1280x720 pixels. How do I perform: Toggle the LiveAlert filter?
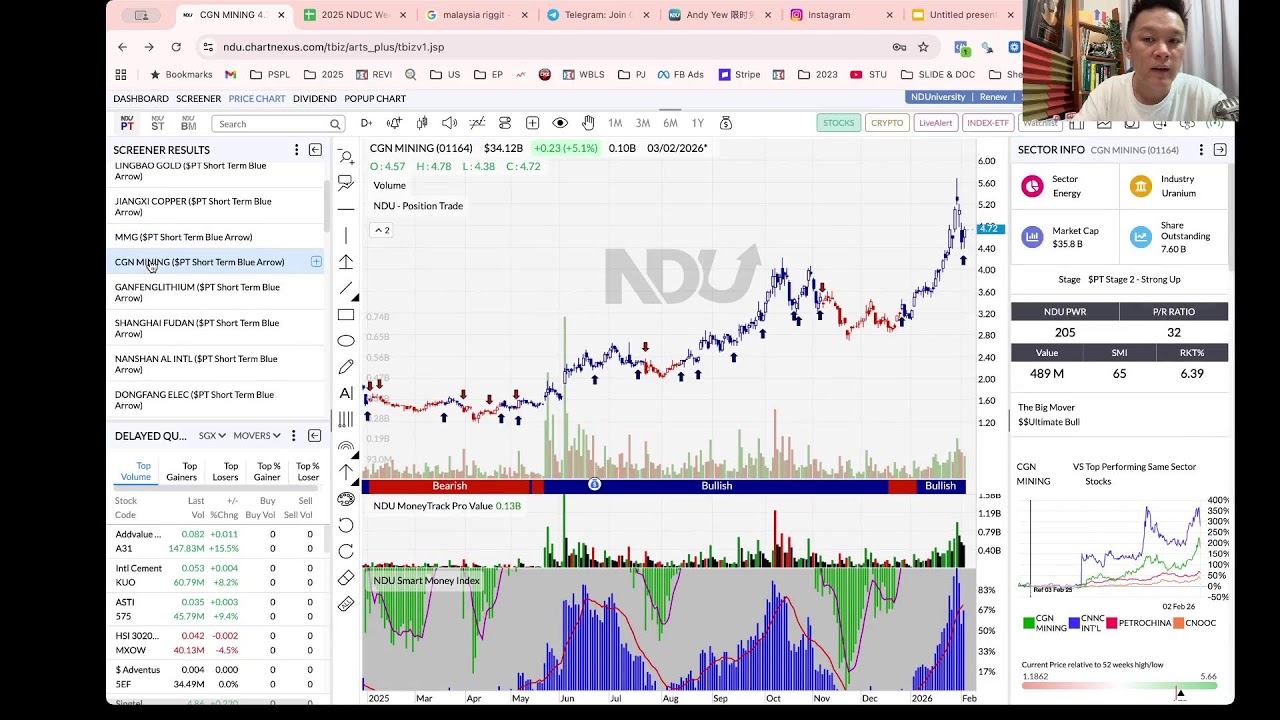point(936,123)
